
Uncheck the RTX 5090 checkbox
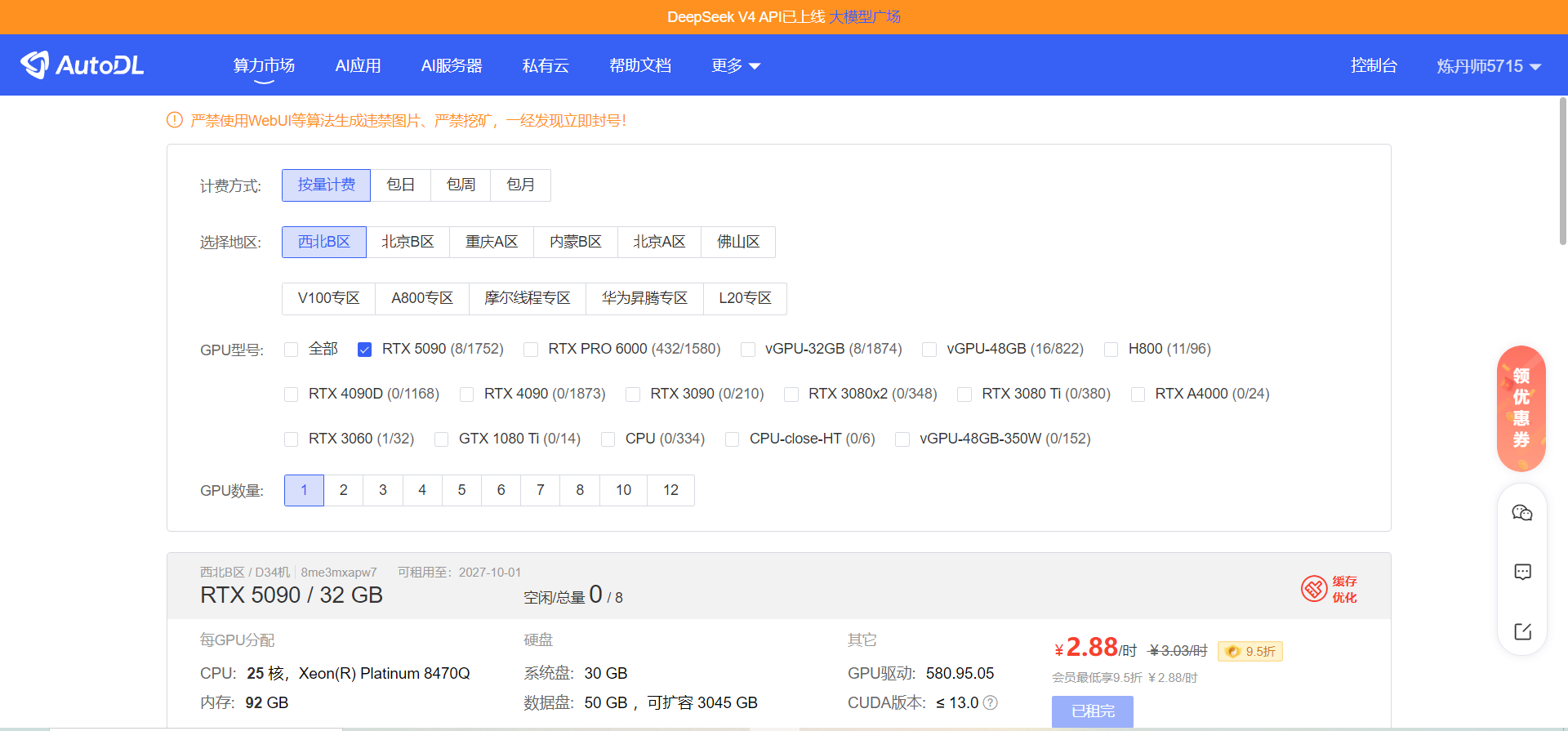tap(365, 350)
